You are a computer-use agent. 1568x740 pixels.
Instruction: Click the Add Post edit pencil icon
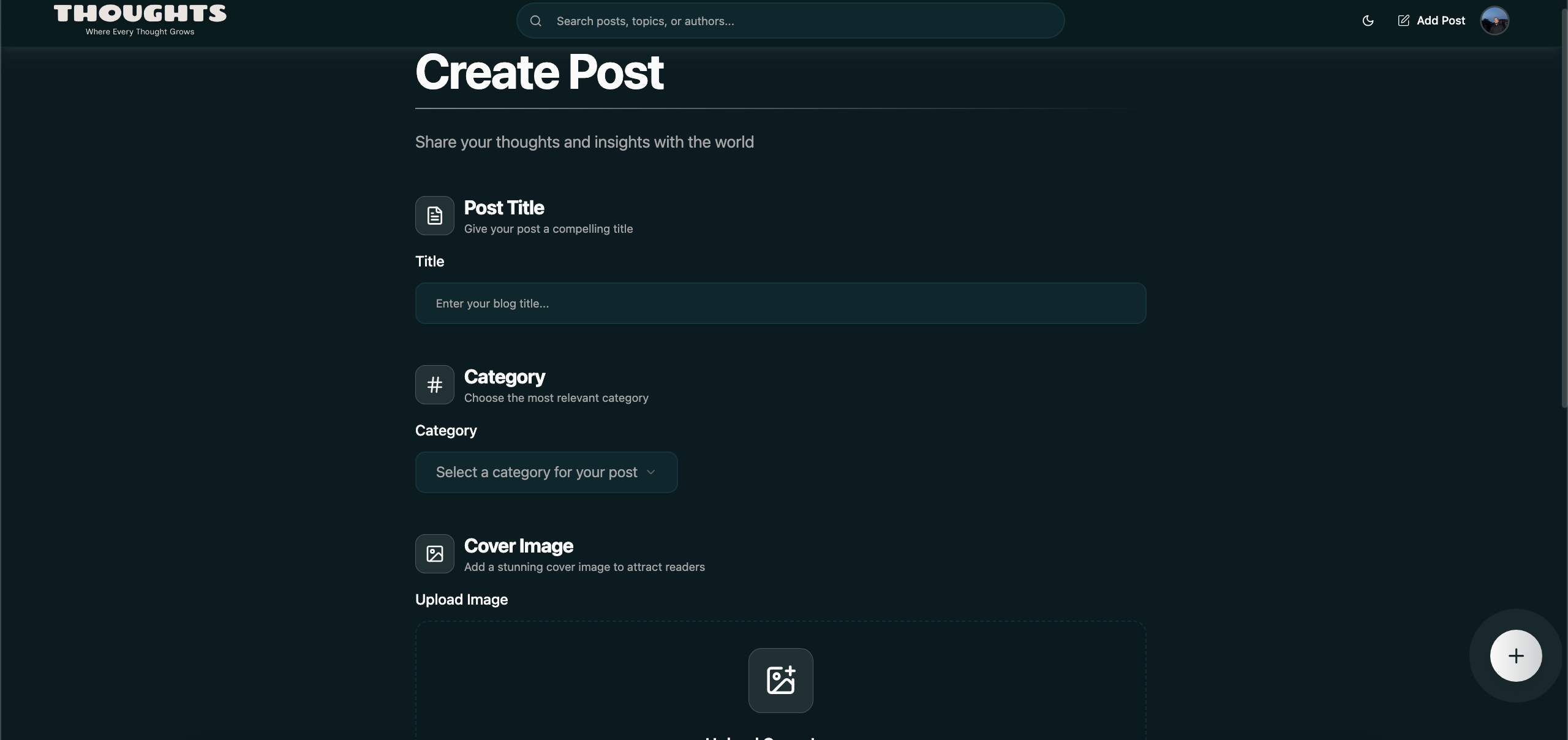1403,21
